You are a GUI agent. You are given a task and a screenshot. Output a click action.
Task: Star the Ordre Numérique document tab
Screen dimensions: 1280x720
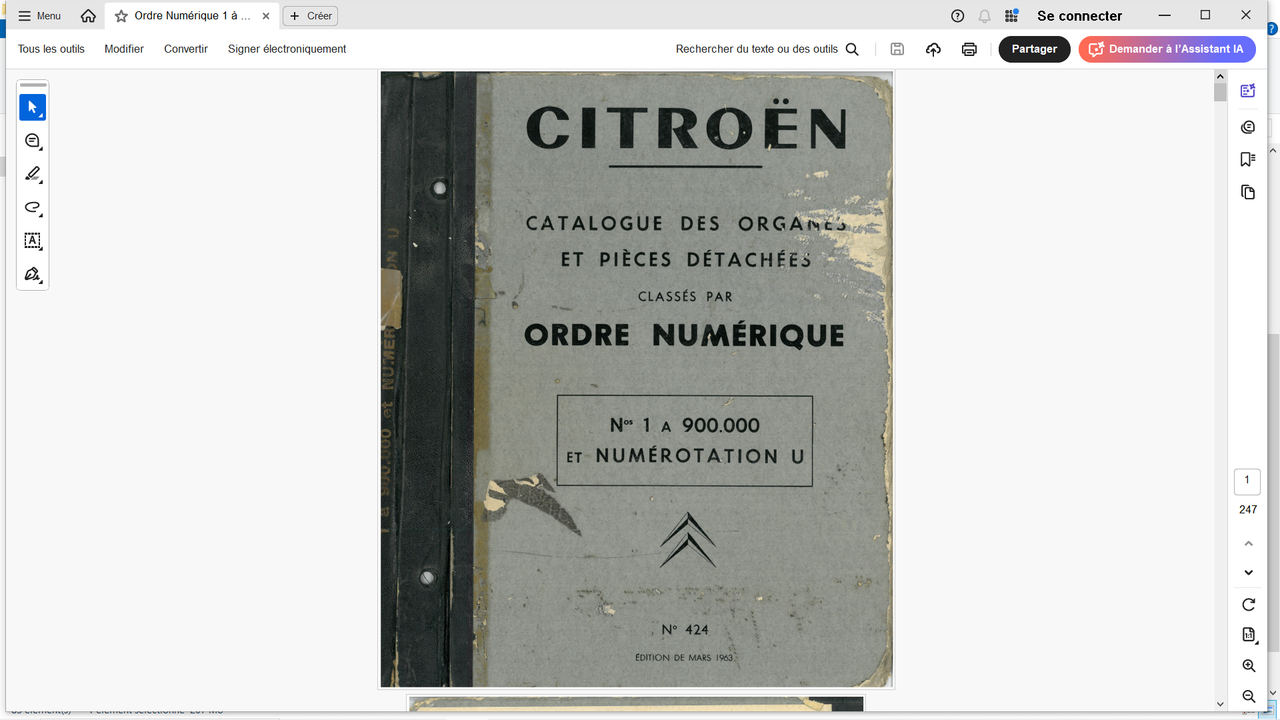pos(121,16)
